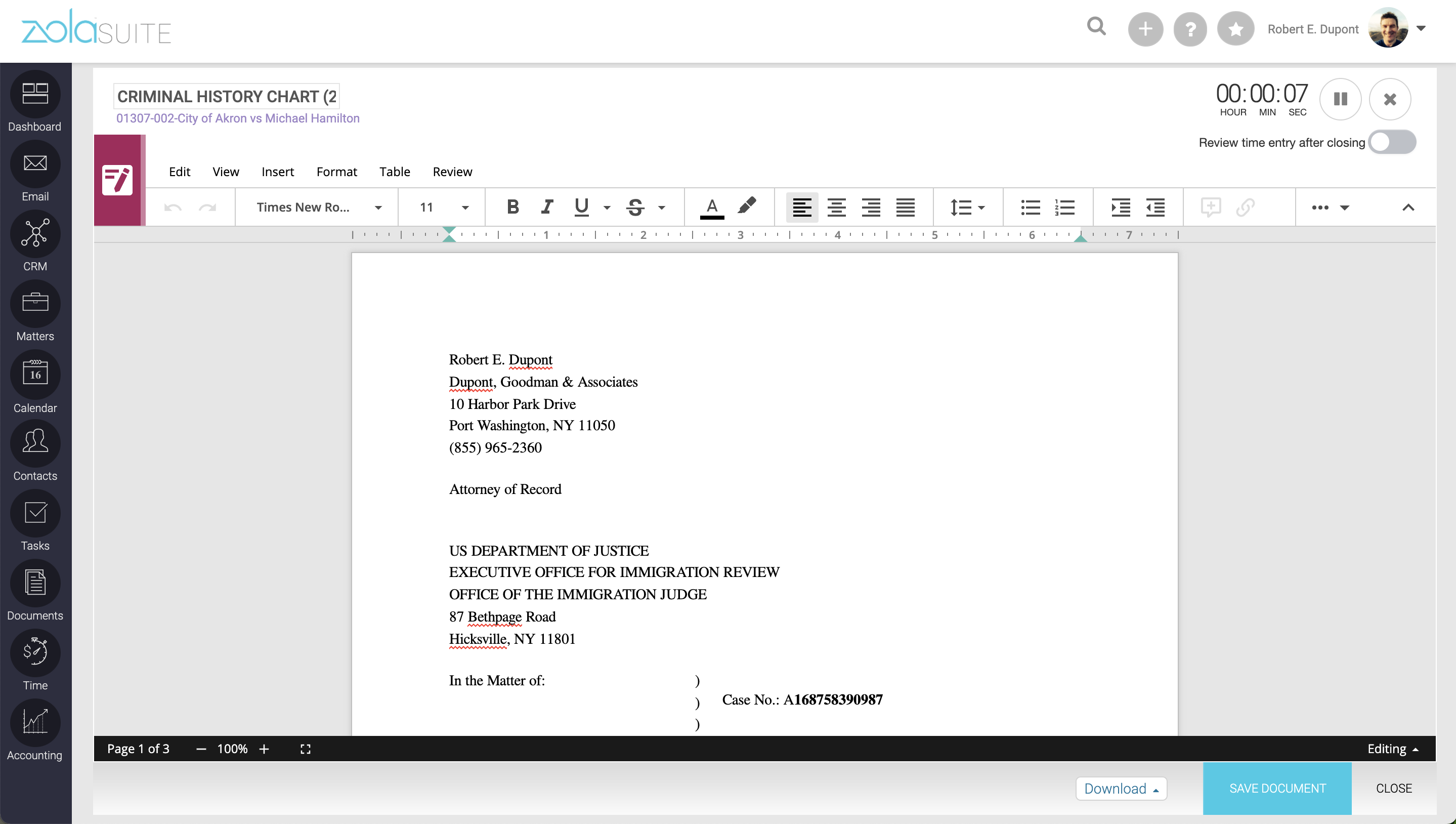Click the highlighter pen icon
1456x824 pixels.
click(x=747, y=207)
